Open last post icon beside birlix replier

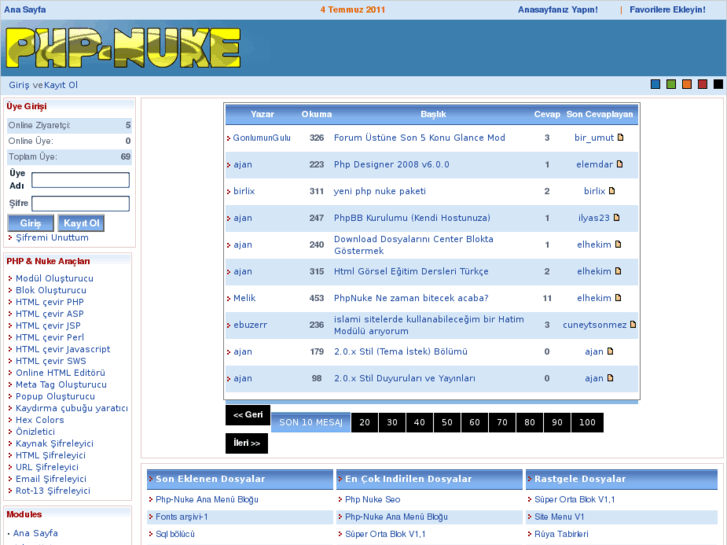612,191
